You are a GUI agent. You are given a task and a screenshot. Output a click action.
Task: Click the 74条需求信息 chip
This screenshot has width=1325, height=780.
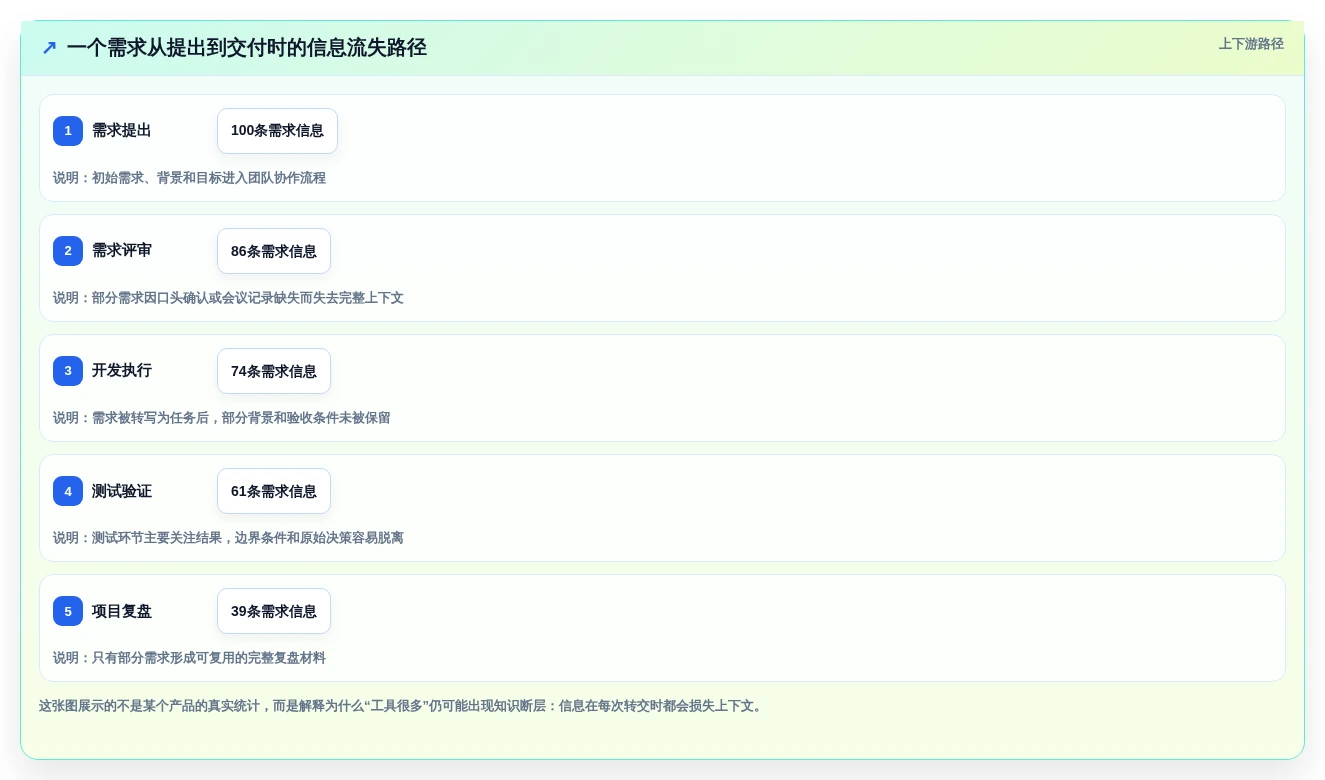(274, 371)
